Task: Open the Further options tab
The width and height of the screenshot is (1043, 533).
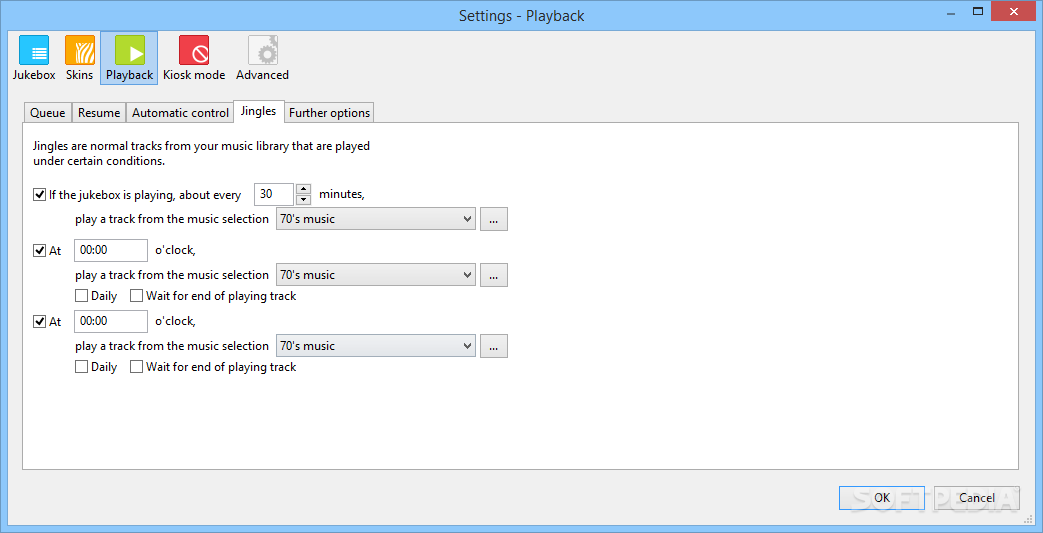Action: (329, 113)
